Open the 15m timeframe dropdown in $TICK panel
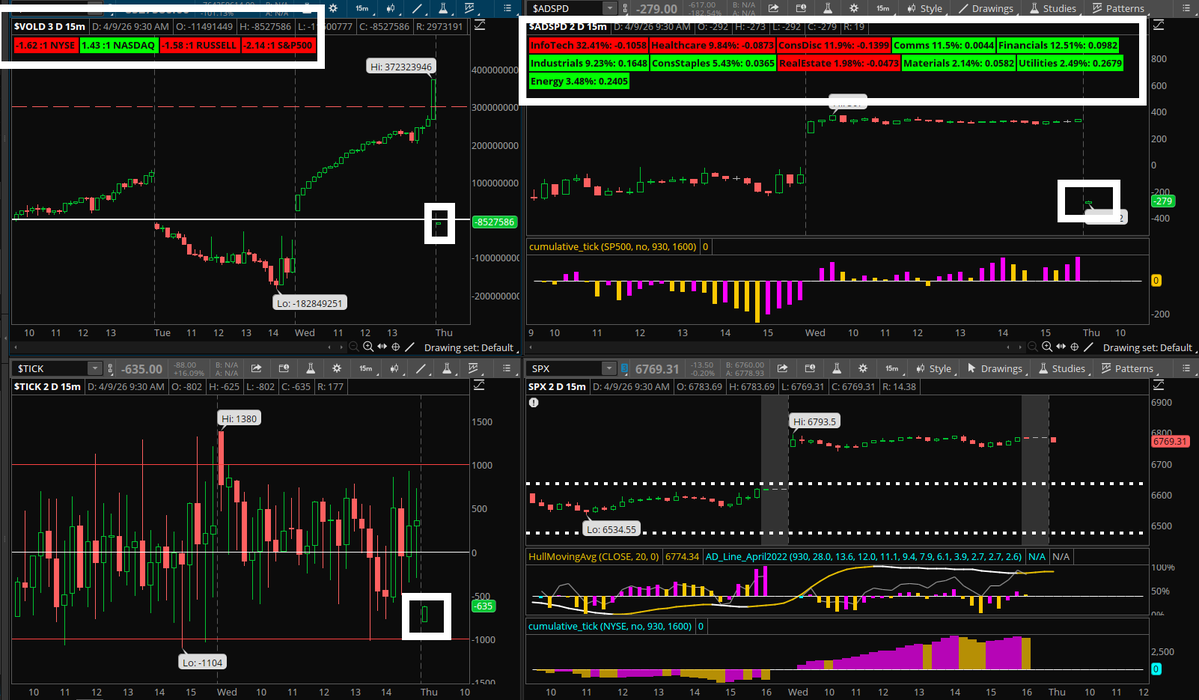This screenshot has height=700, width=1199. click(366, 369)
